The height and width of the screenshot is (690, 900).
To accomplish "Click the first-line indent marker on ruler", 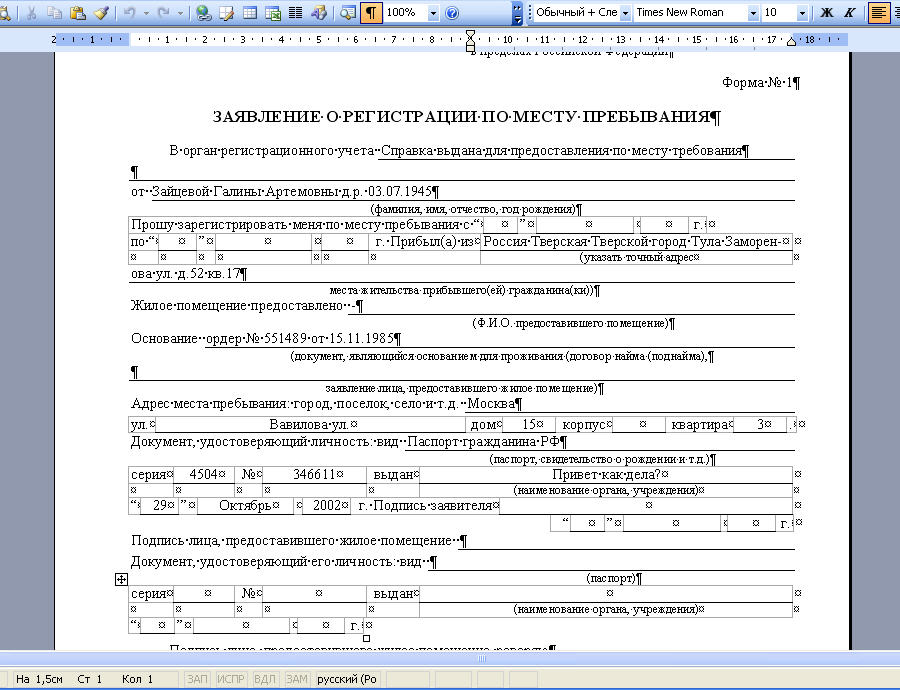I will (x=471, y=35).
